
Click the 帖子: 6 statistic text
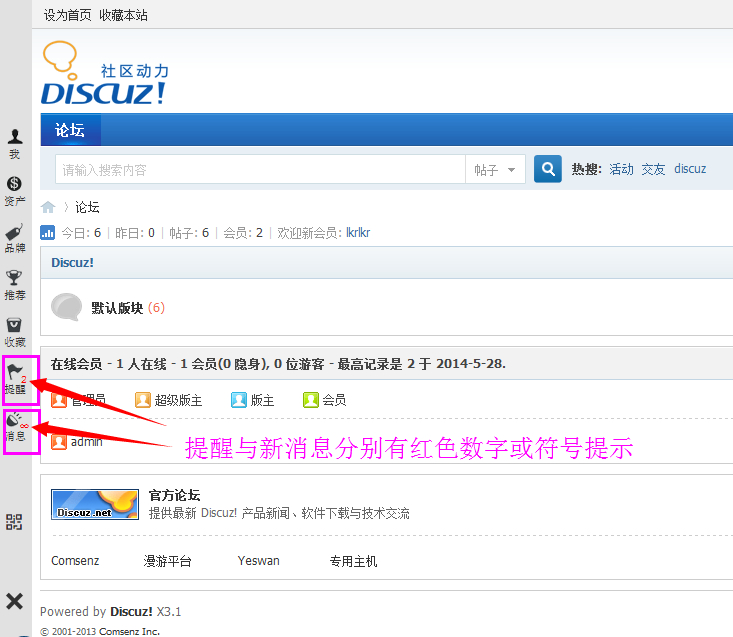tap(189, 233)
